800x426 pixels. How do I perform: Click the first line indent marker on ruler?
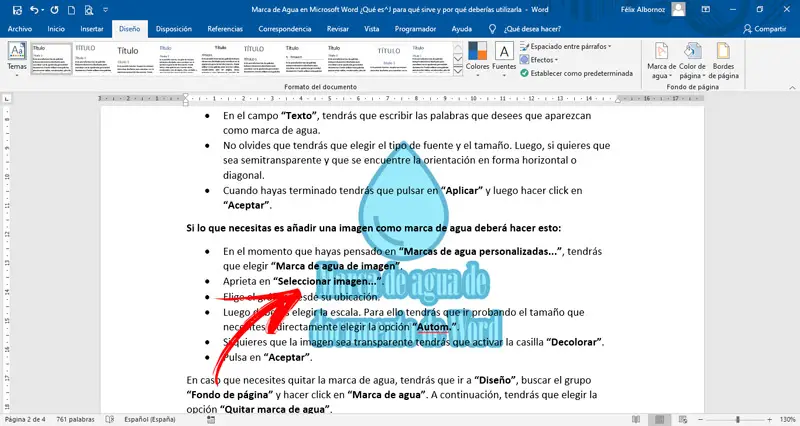[186, 96]
